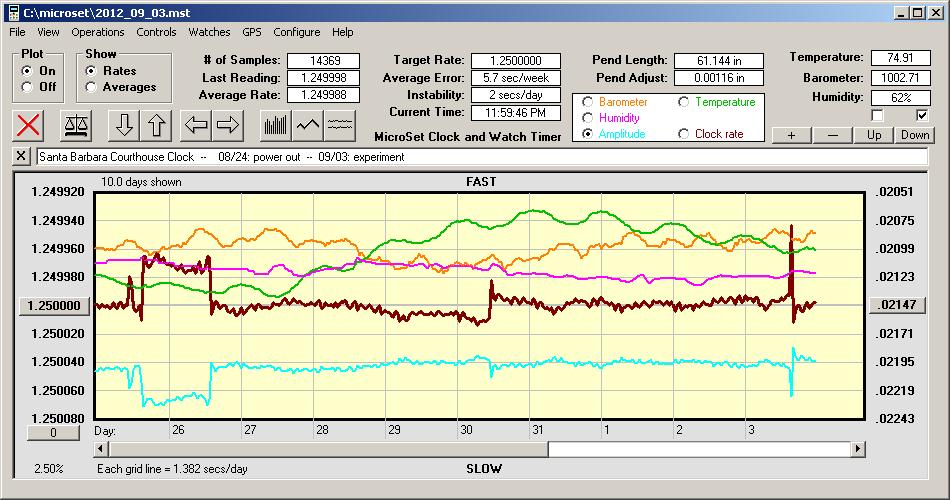Screen dimensions: 950x500
Task: Click the Last Reading value field
Action: (x=324, y=78)
